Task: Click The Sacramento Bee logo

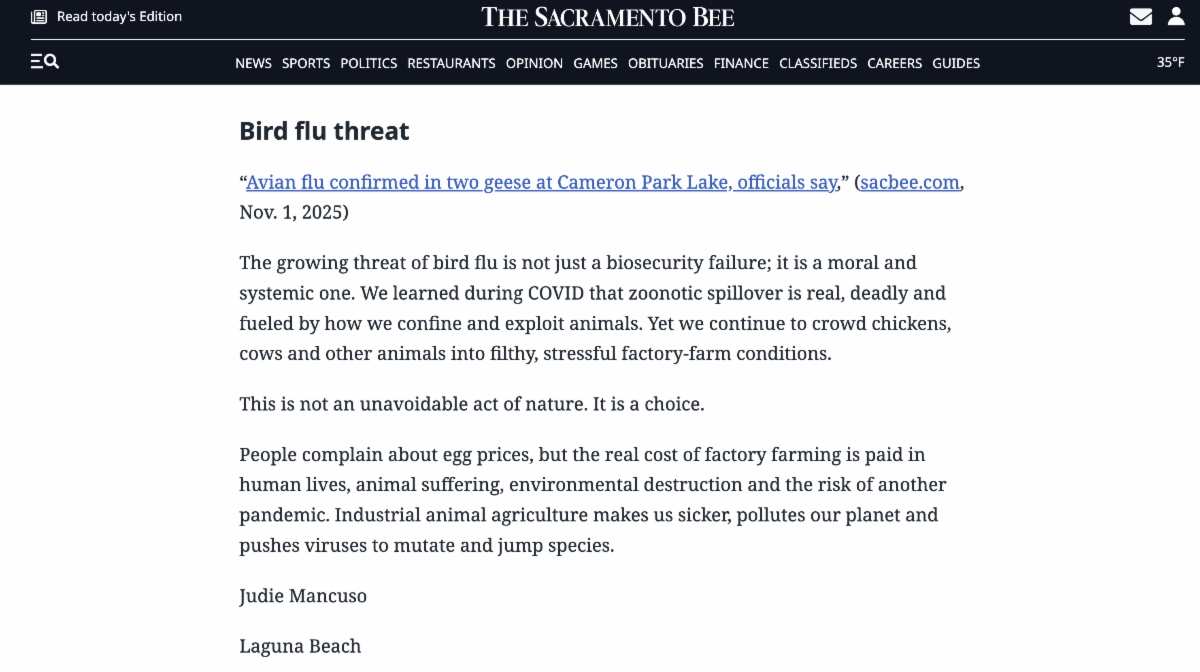Action: click(608, 17)
